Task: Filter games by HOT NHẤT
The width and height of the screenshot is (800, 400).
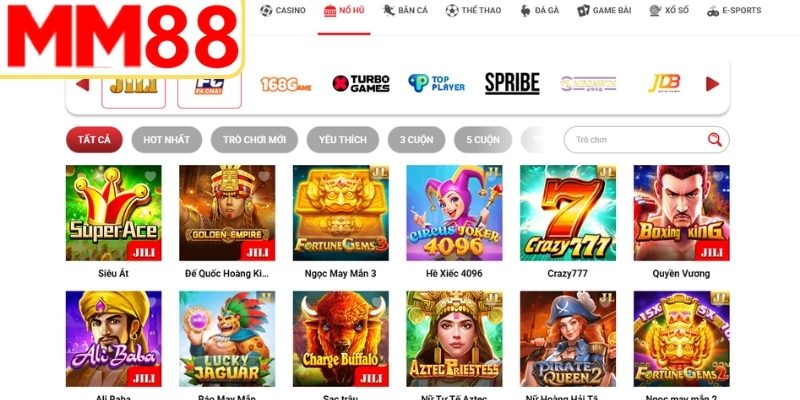Action: [166, 140]
